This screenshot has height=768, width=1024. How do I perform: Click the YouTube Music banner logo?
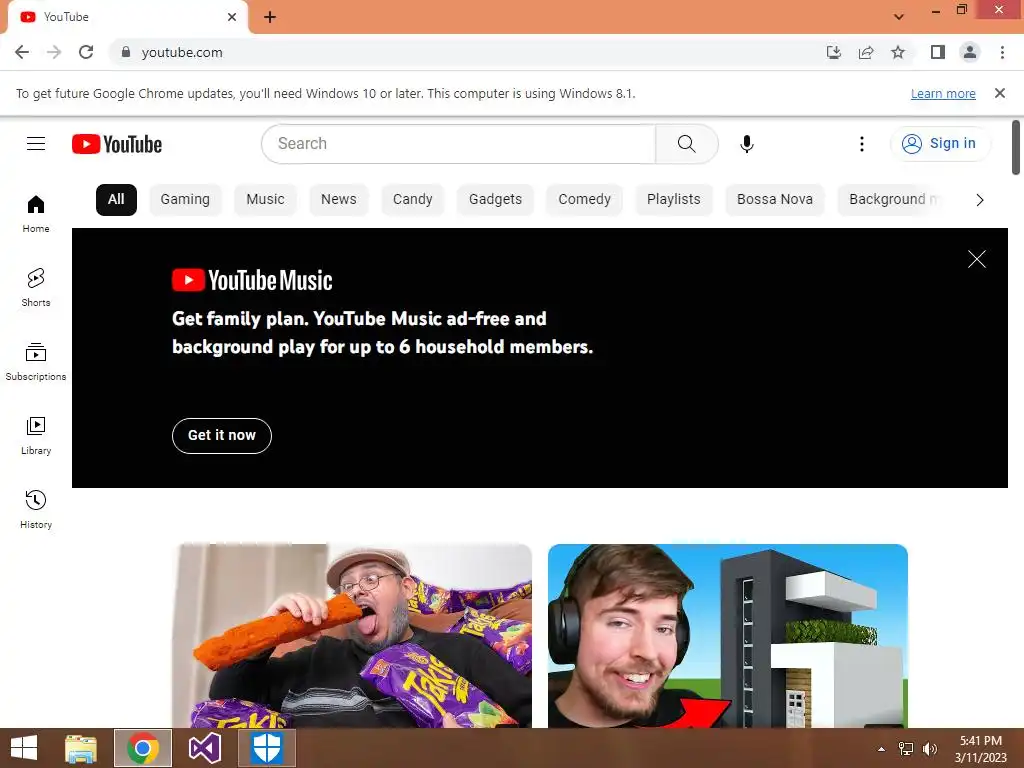tap(252, 280)
